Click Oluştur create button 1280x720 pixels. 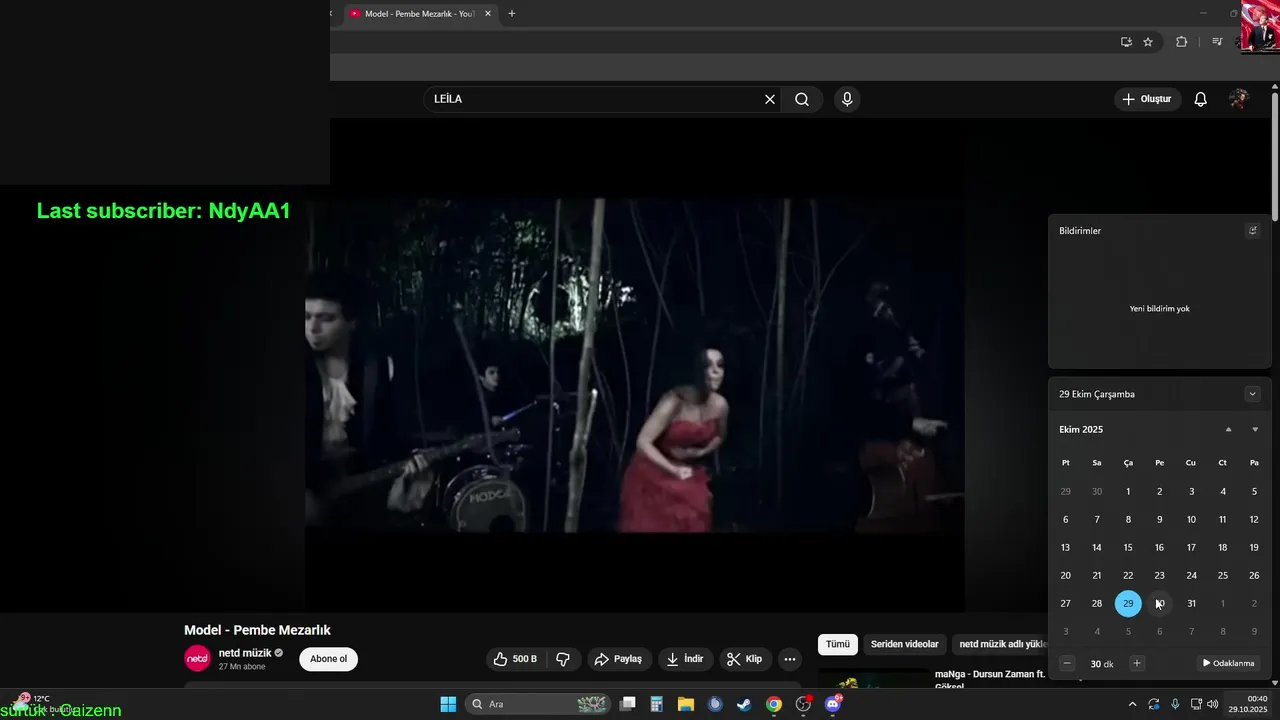click(x=1147, y=99)
